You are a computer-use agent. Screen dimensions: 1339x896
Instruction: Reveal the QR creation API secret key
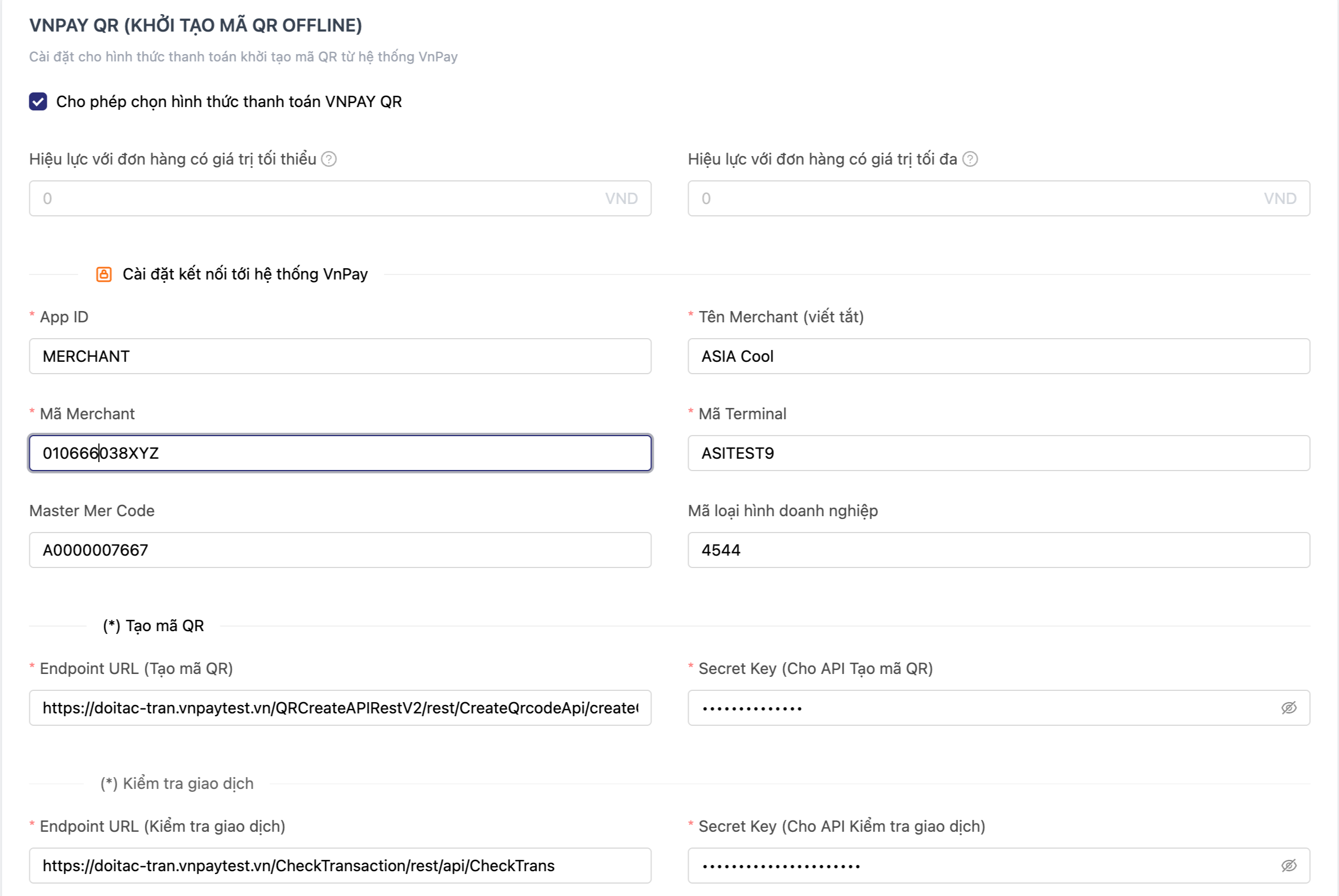tap(1288, 708)
